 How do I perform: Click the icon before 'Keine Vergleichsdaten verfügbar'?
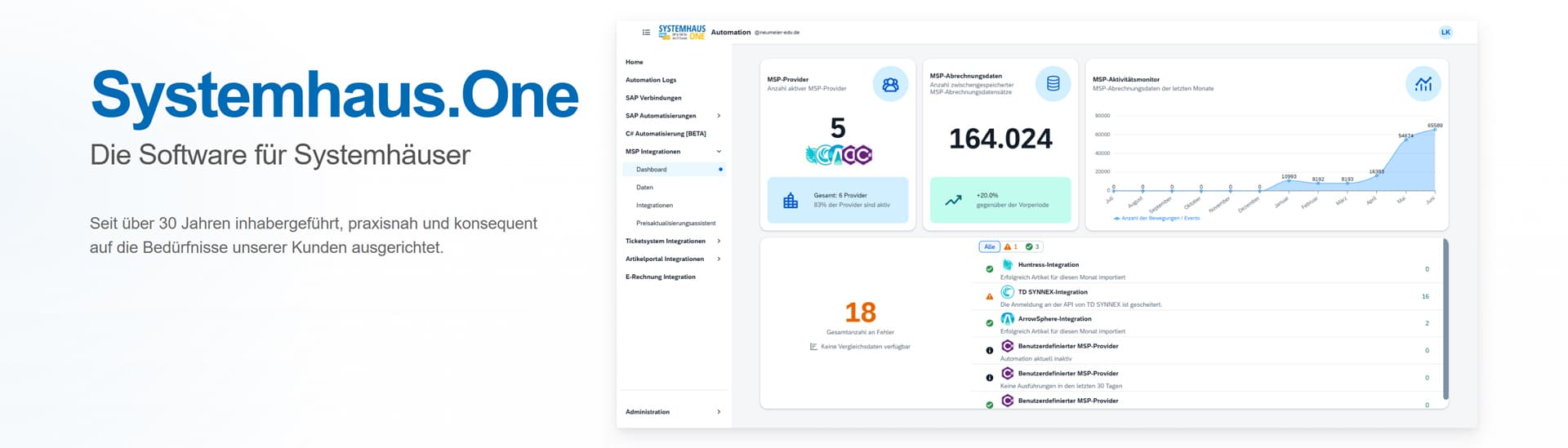coord(813,347)
